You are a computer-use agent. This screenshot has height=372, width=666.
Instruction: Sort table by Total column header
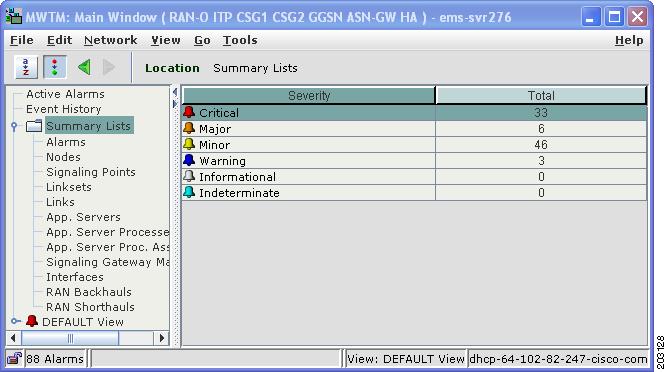point(541,96)
